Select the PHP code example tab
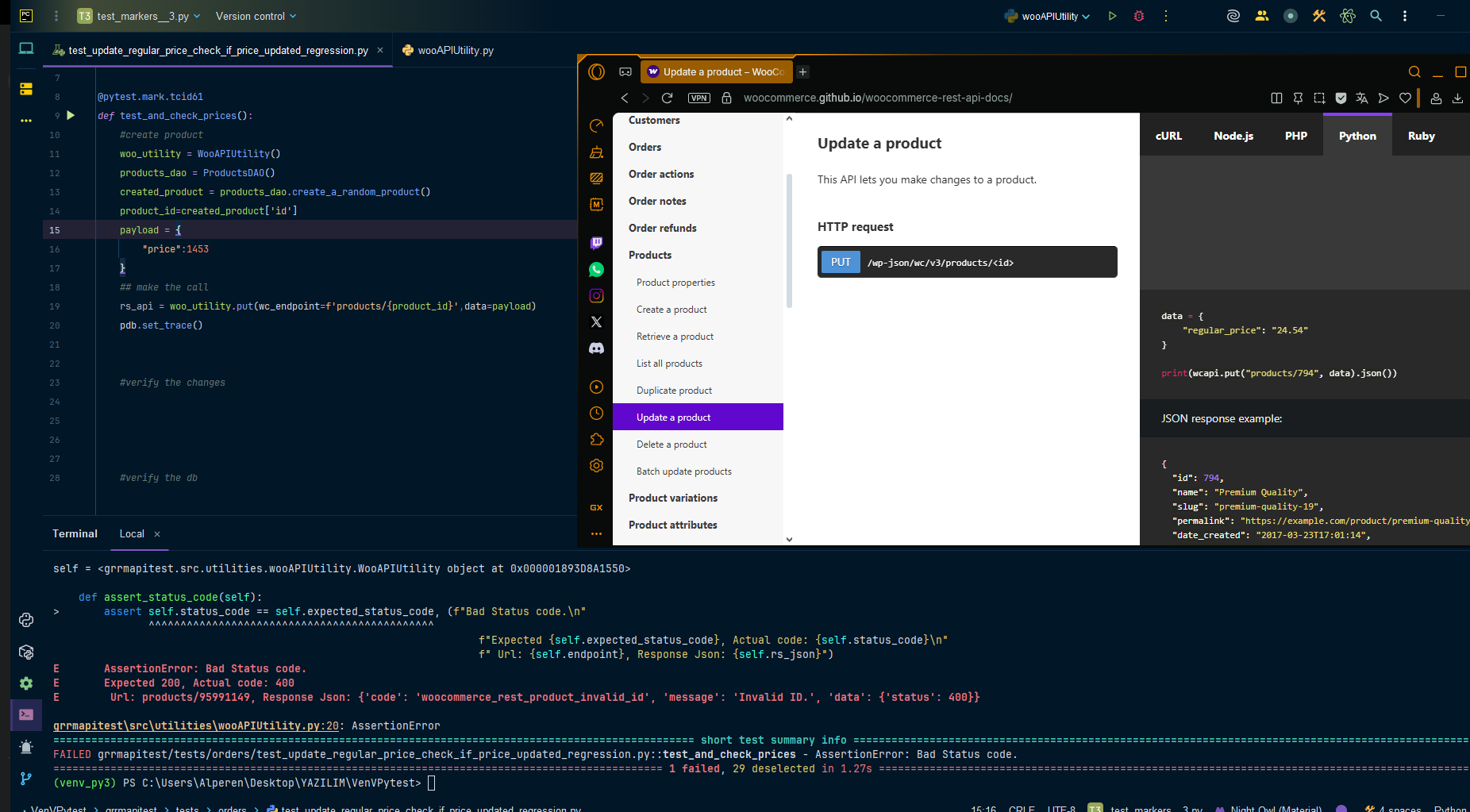 click(1296, 136)
